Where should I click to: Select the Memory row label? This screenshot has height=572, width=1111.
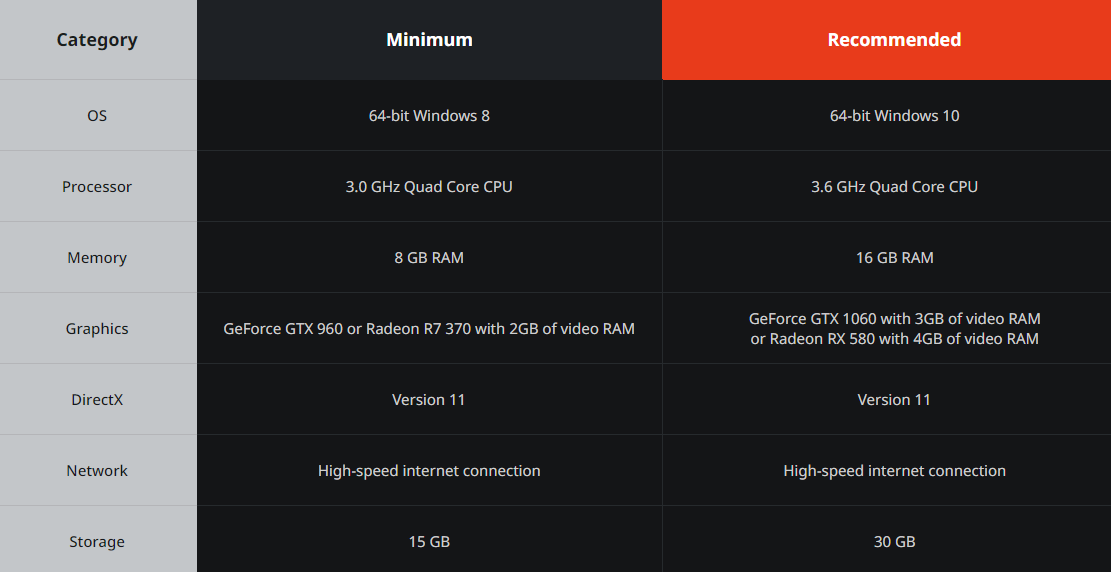point(97,258)
